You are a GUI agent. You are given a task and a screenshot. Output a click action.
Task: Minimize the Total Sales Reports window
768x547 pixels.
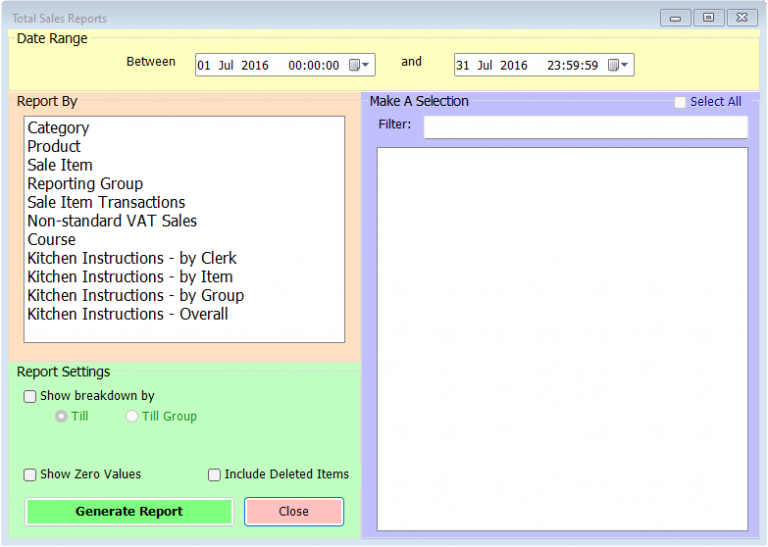click(675, 18)
